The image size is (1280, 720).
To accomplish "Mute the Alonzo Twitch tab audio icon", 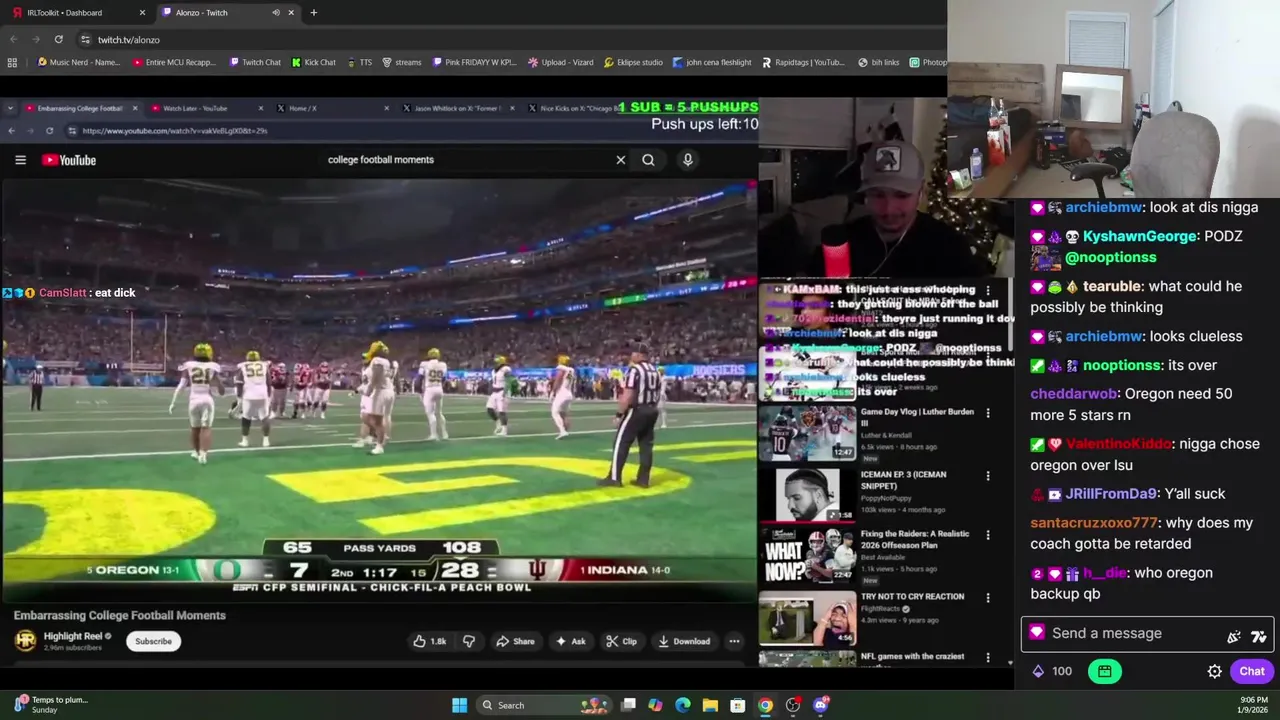I will point(276,13).
